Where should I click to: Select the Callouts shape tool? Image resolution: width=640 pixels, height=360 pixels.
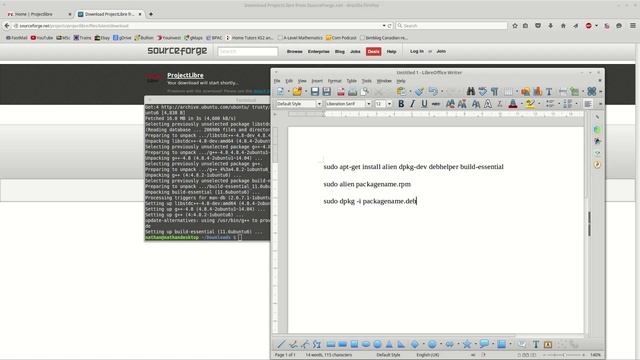[x=484, y=344]
